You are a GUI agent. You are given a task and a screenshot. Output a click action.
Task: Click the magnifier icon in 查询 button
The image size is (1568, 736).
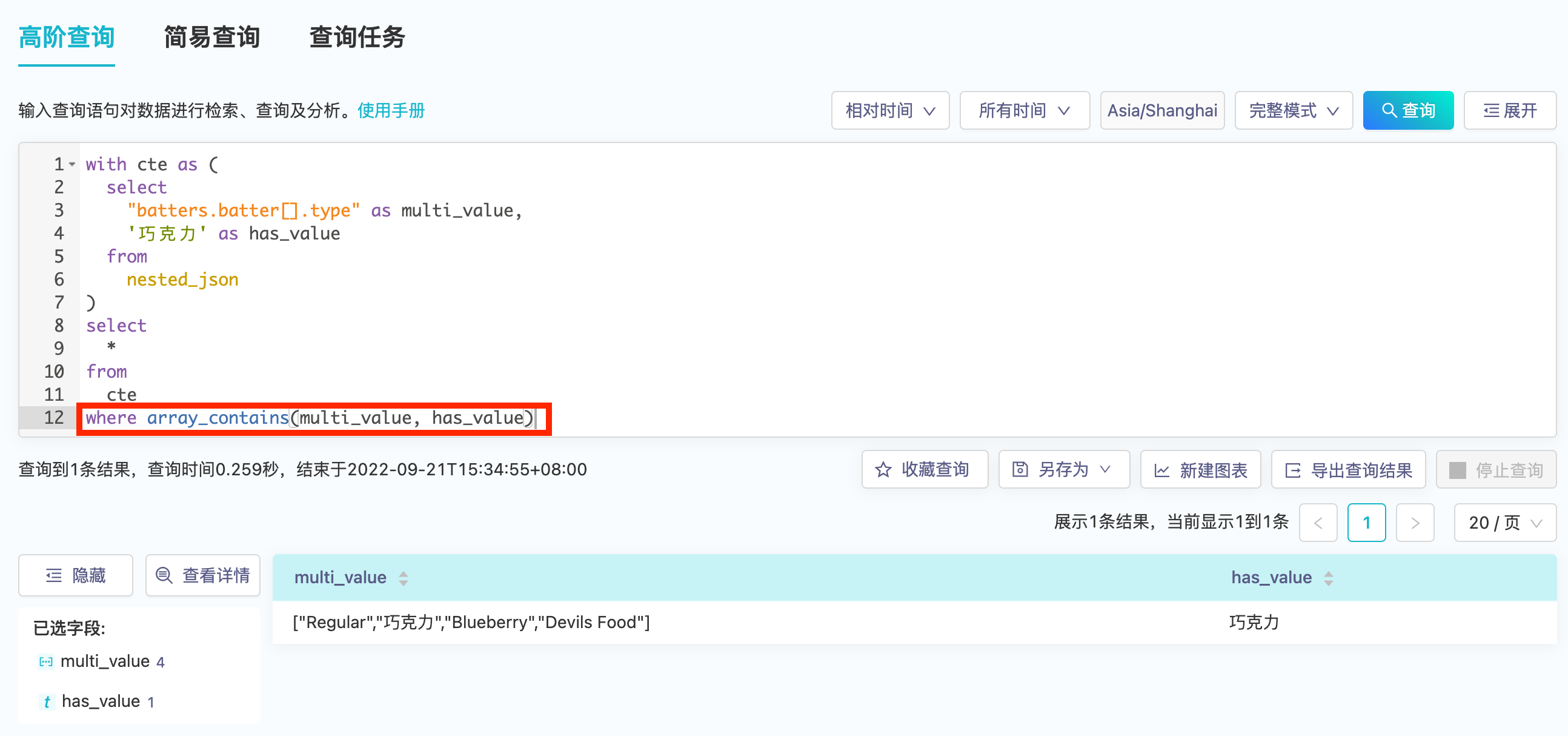pos(1389,110)
